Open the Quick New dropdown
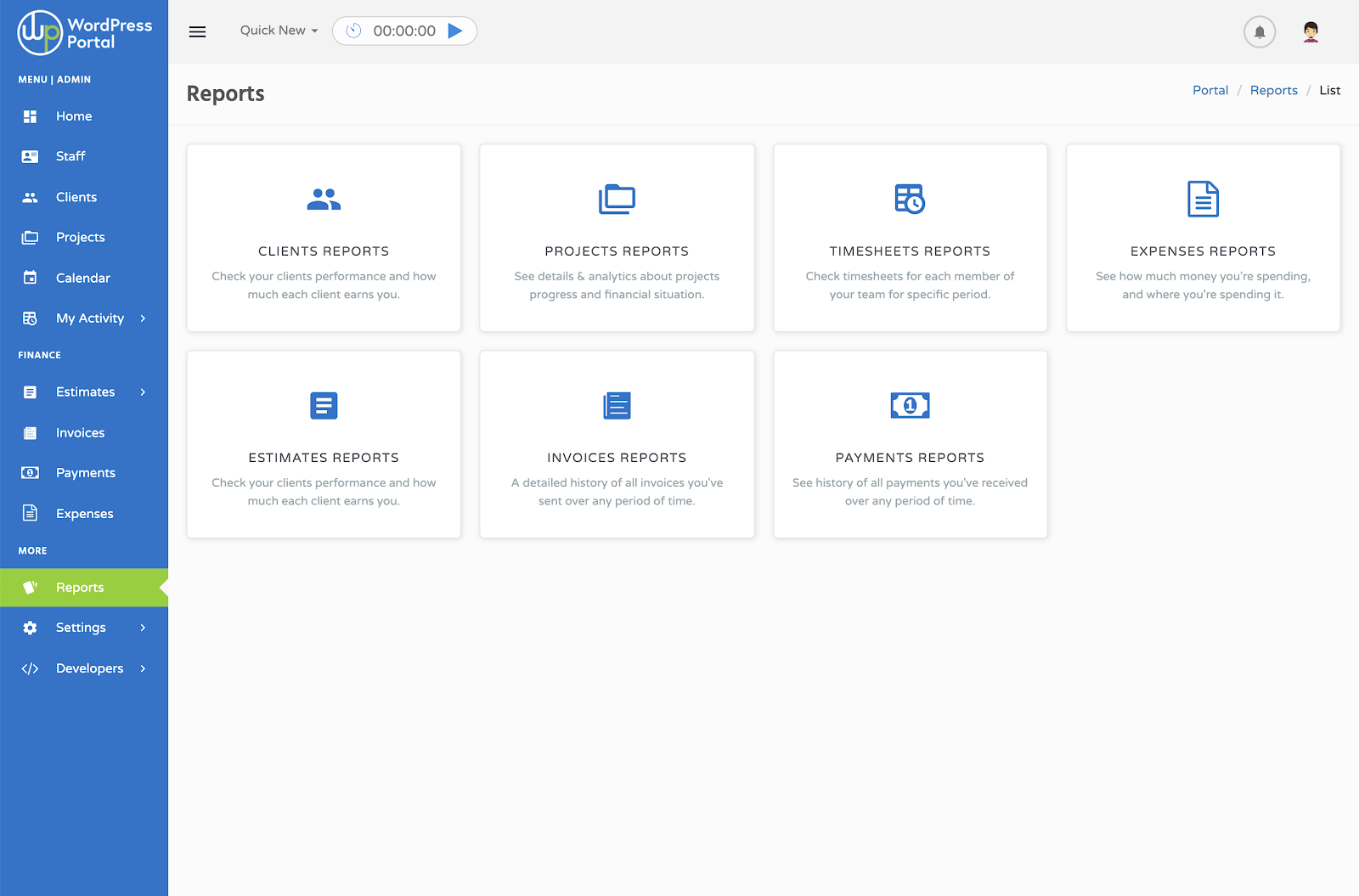Viewport: 1359px width, 896px height. pyautogui.click(x=279, y=31)
